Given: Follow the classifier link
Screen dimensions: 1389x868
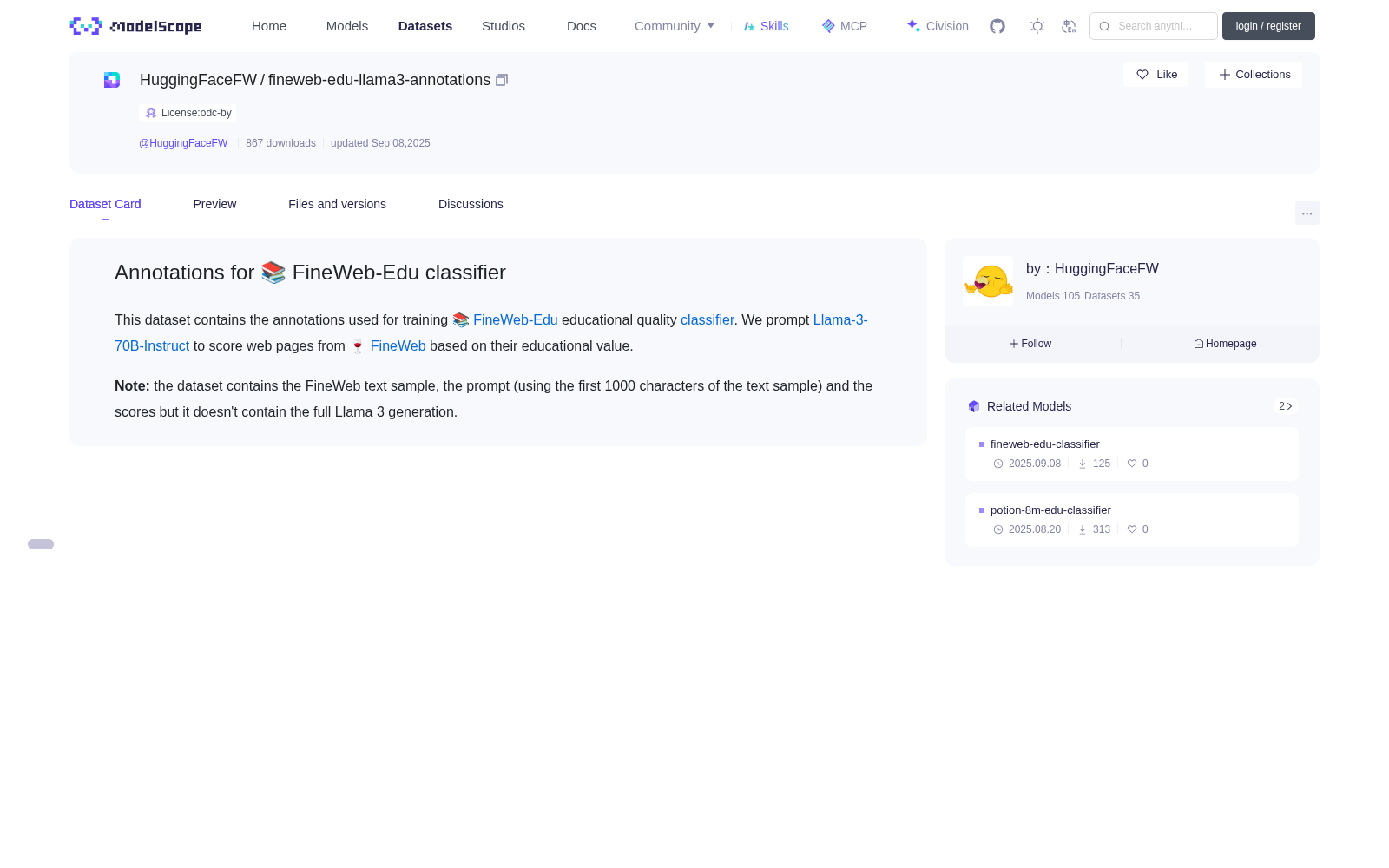Looking at the screenshot, I should [x=708, y=319].
